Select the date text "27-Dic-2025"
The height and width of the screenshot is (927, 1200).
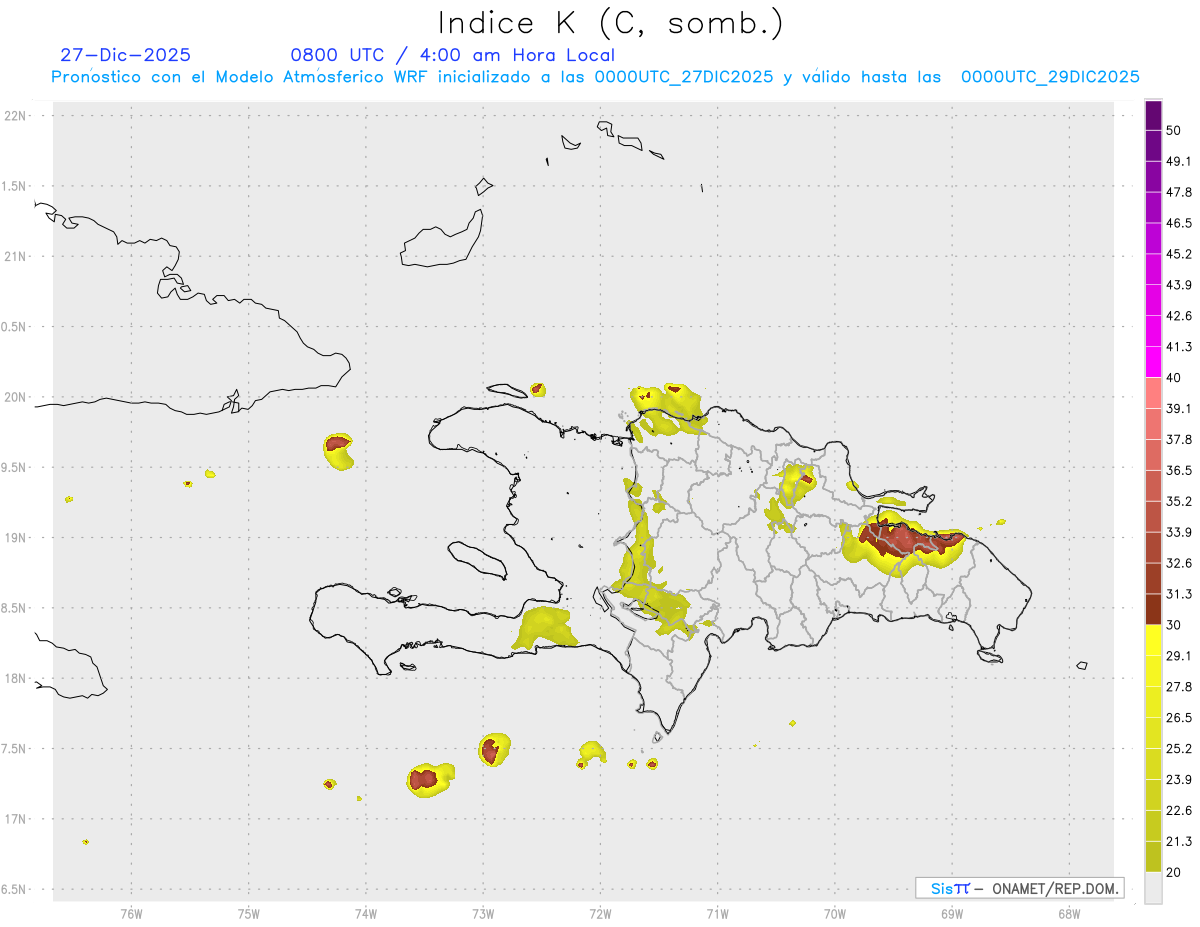(x=125, y=55)
